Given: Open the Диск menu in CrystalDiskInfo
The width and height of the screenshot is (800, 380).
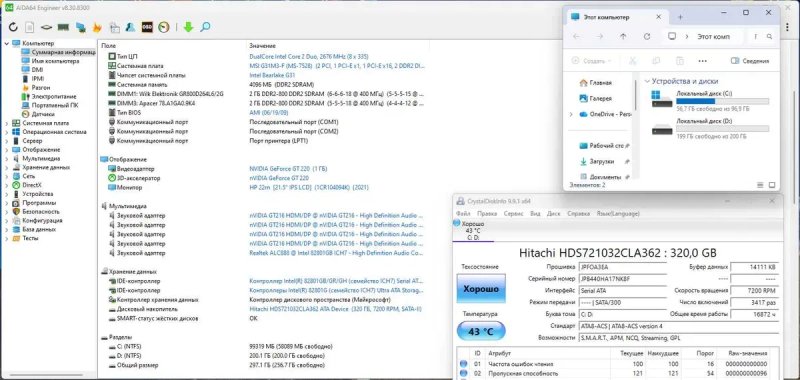Looking at the screenshot, I should (554, 214).
